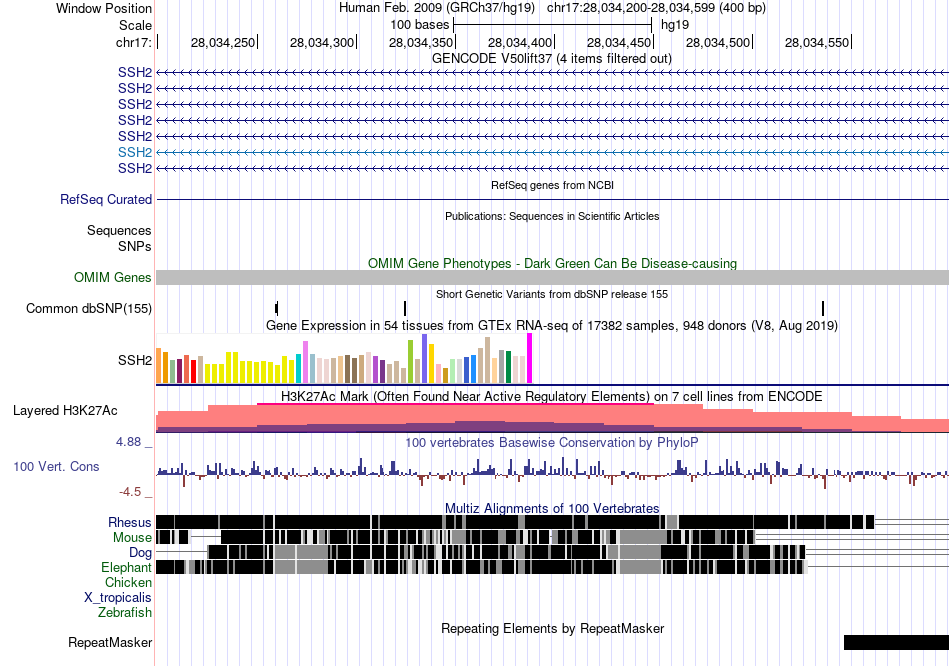This screenshot has width=950, height=666.
Task: Click the chr17:28,034,200-28,034,599 position text
Action: click(x=656, y=8)
